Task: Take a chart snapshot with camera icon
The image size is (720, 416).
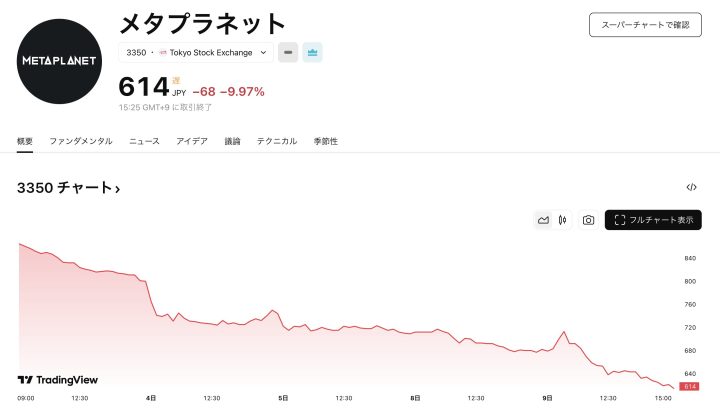Action: (588, 220)
